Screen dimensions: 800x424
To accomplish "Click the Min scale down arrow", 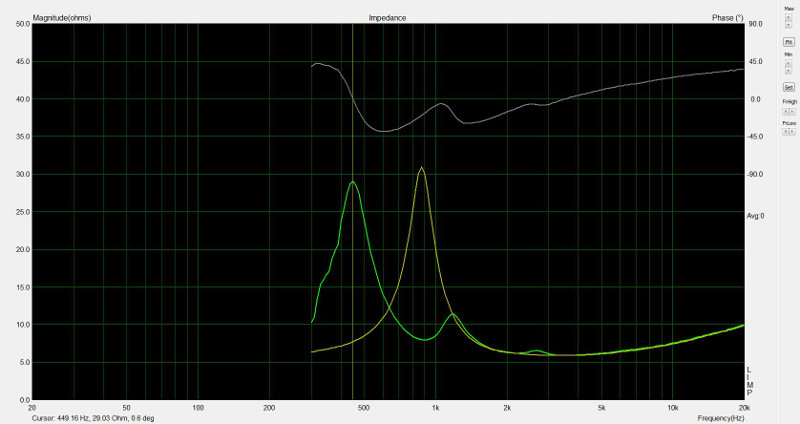I will pyautogui.click(x=788, y=70).
